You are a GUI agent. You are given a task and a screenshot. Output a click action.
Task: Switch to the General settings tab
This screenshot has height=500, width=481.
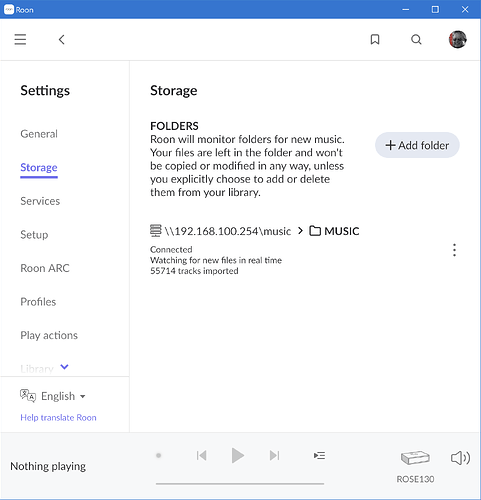(39, 134)
